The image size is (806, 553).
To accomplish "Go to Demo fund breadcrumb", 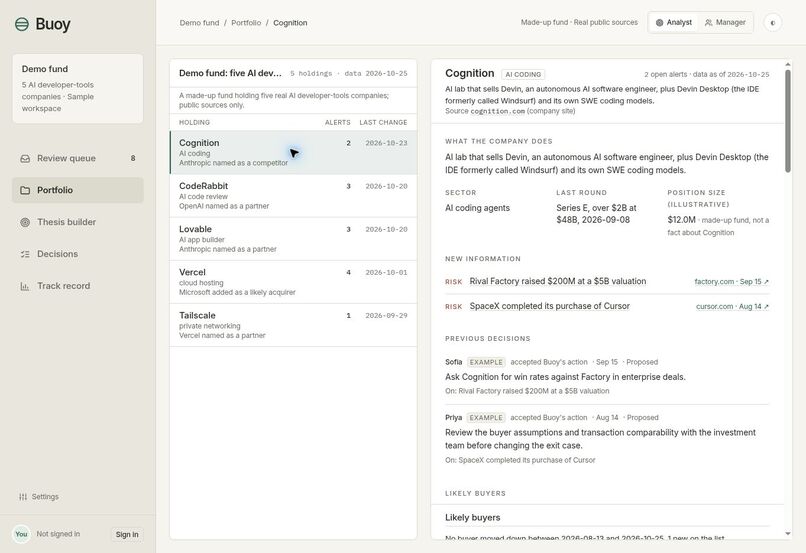I will tap(199, 23).
